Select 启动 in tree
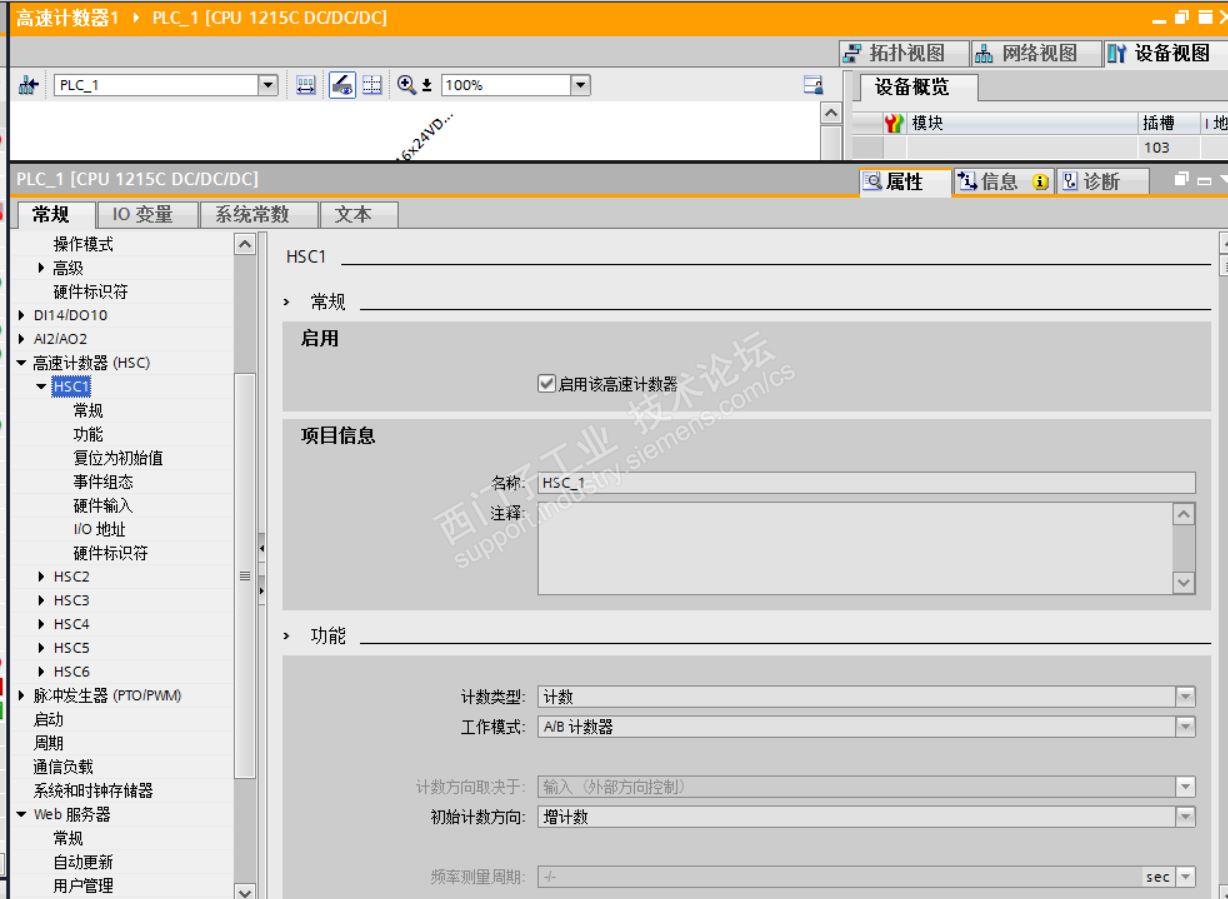Image resolution: width=1228 pixels, height=899 pixels. (49, 719)
